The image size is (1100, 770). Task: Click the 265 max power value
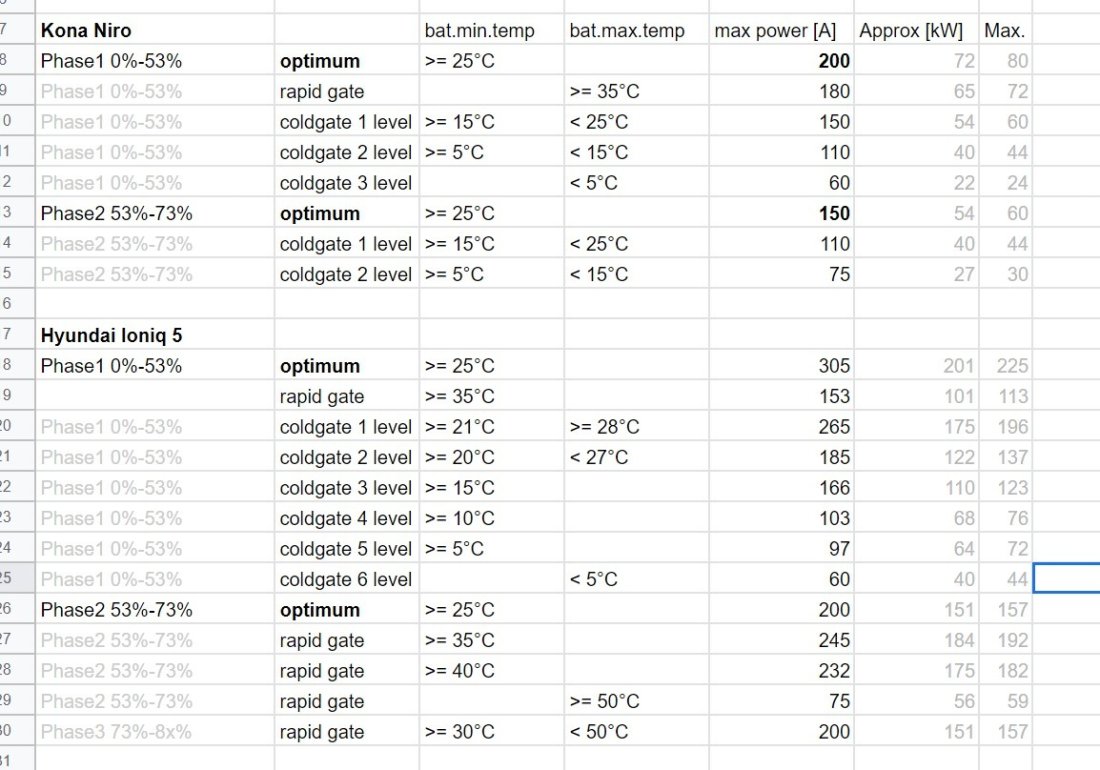click(781, 426)
